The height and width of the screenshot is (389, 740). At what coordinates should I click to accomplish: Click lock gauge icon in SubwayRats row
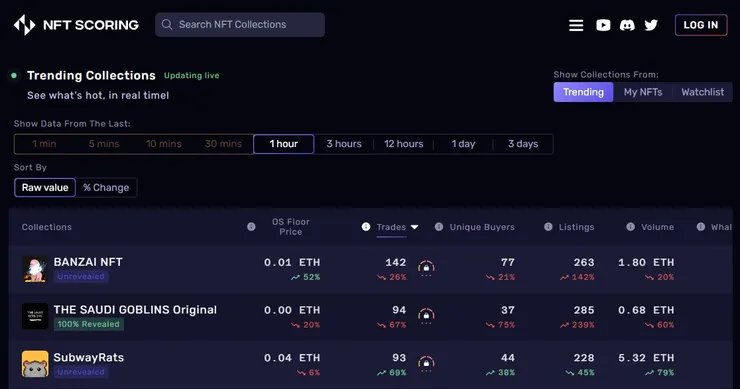click(x=426, y=363)
